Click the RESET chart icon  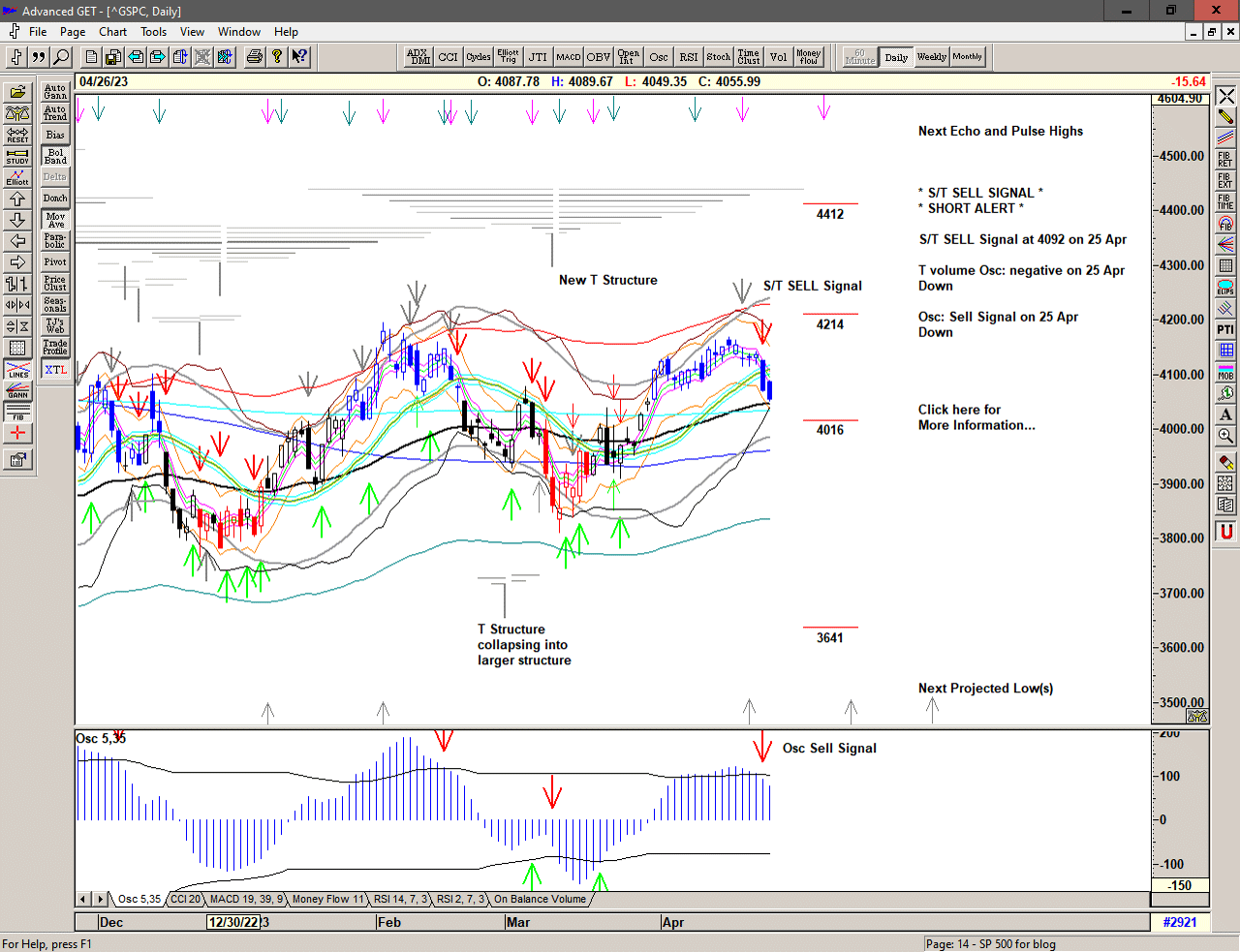click(17, 135)
